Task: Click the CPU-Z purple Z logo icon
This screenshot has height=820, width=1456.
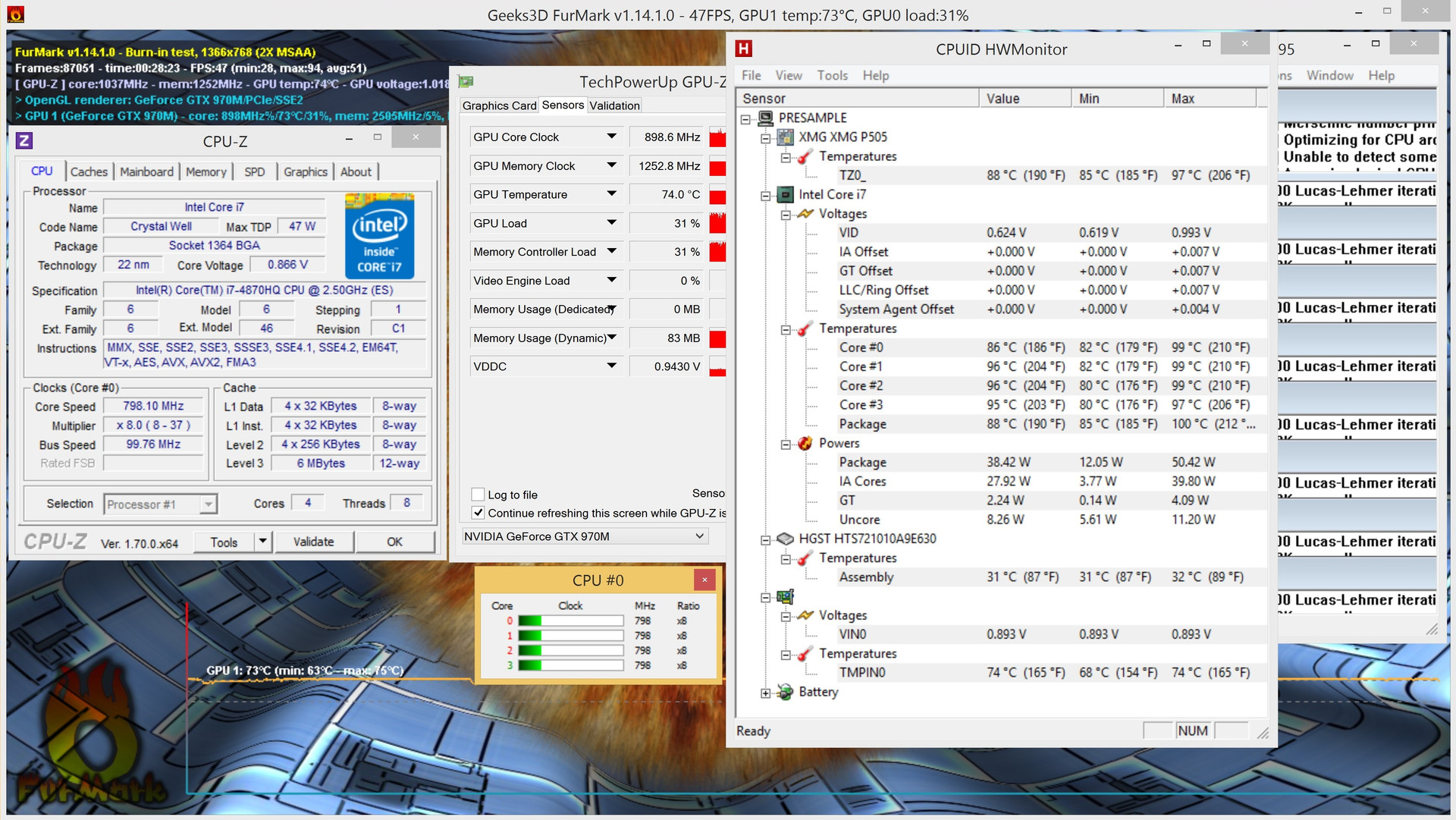Action: (24, 140)
